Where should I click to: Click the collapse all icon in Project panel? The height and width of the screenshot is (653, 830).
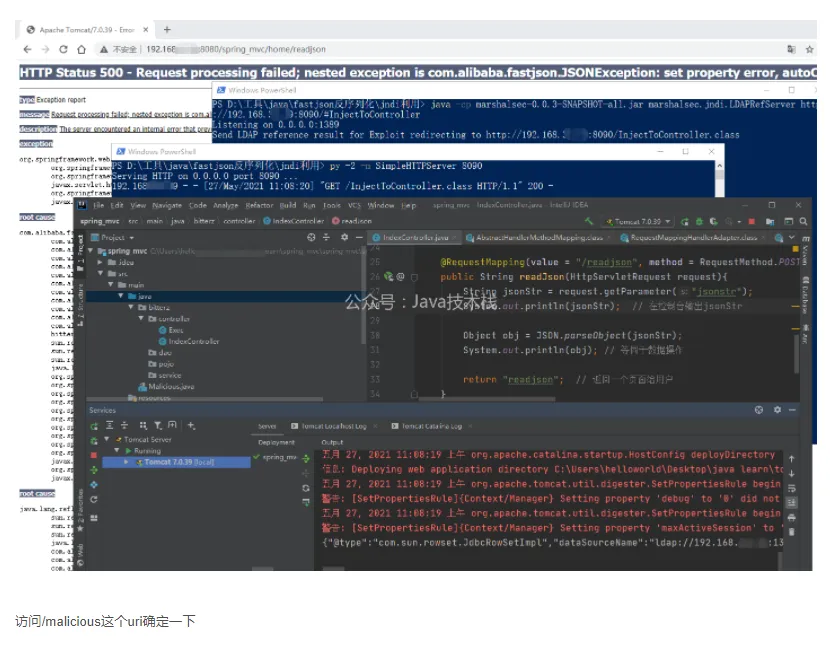(x=327, y=238)
